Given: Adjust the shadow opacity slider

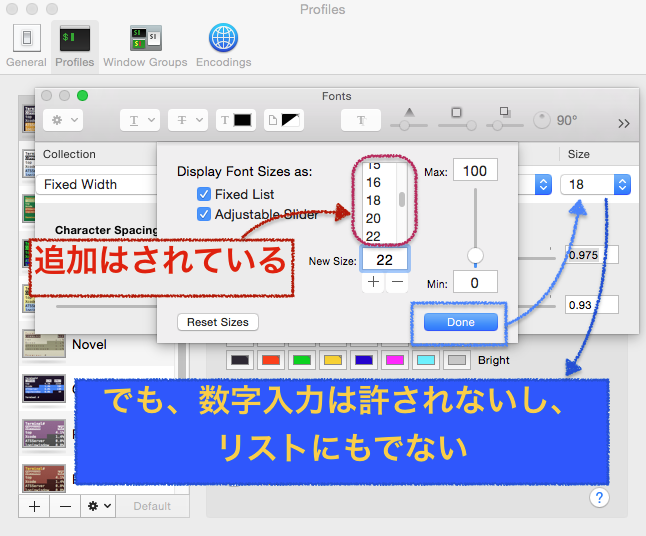Looking at the screenshot, I should pyautogui.click(x=409, y=125).
